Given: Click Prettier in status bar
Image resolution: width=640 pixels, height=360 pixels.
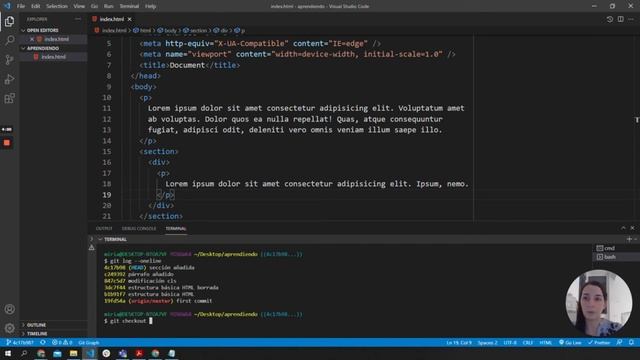Looking at the screenshot, I should click(599, 342).
